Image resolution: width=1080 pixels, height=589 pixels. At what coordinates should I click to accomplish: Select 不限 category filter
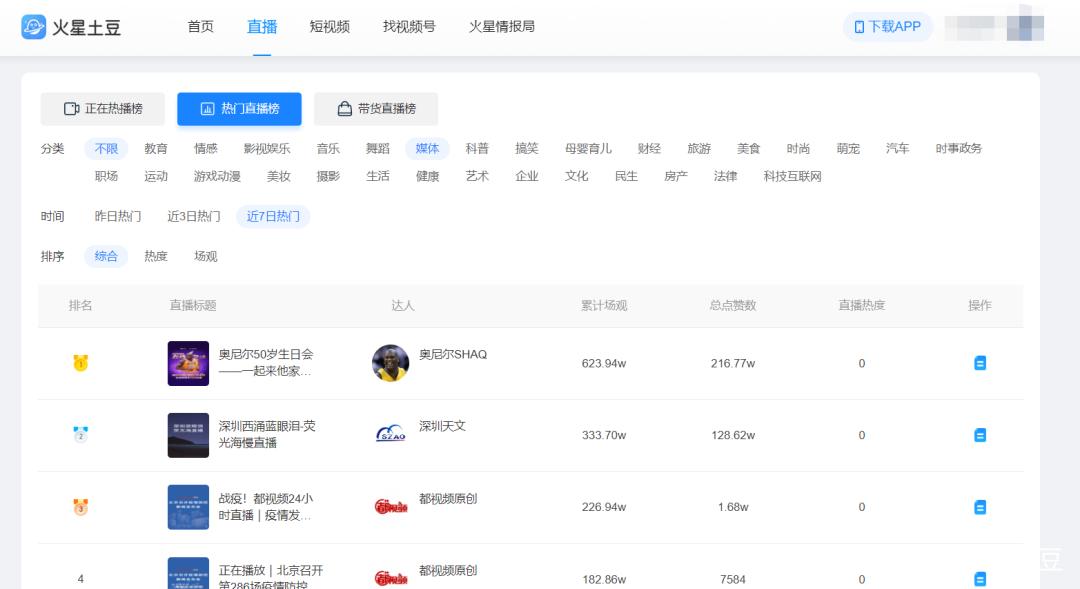pyautogui.click(x=106, y=149)
